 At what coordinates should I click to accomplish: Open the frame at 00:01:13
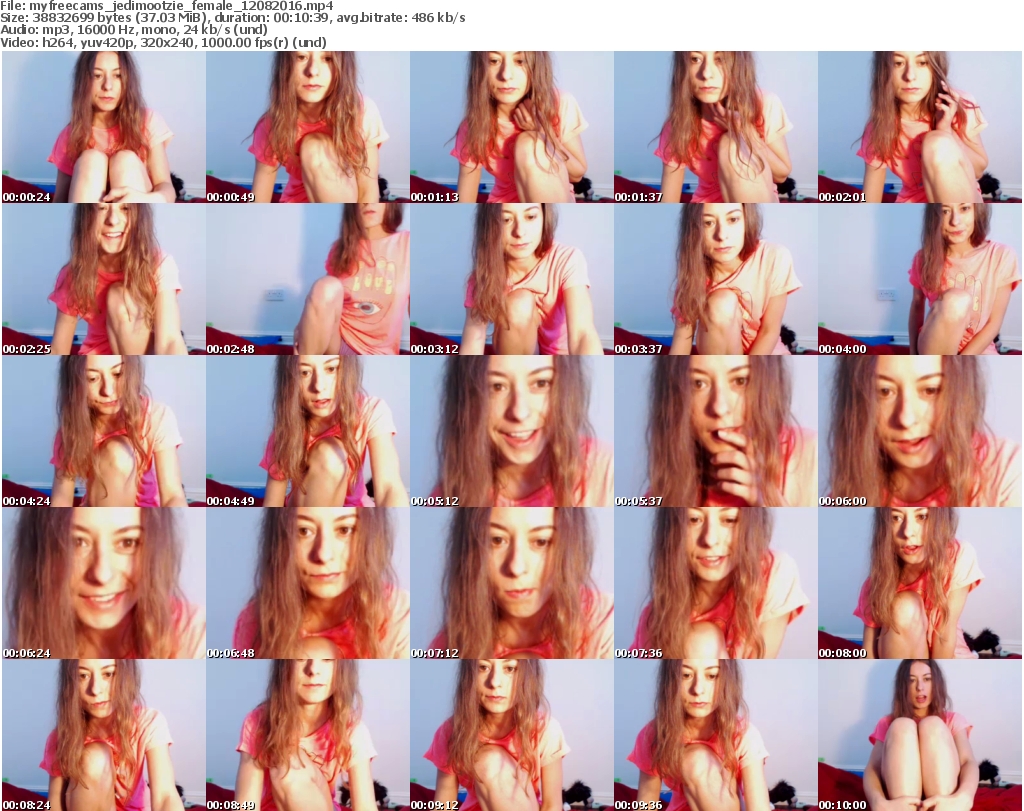[511, 127]
